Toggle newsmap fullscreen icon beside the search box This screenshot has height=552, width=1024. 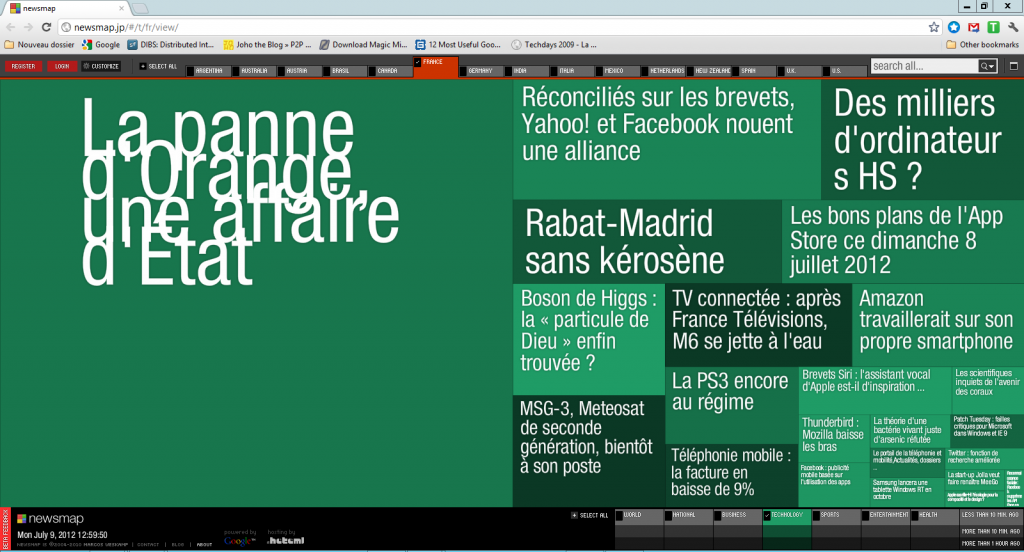pyautogui.click(x=1014, y=66)
